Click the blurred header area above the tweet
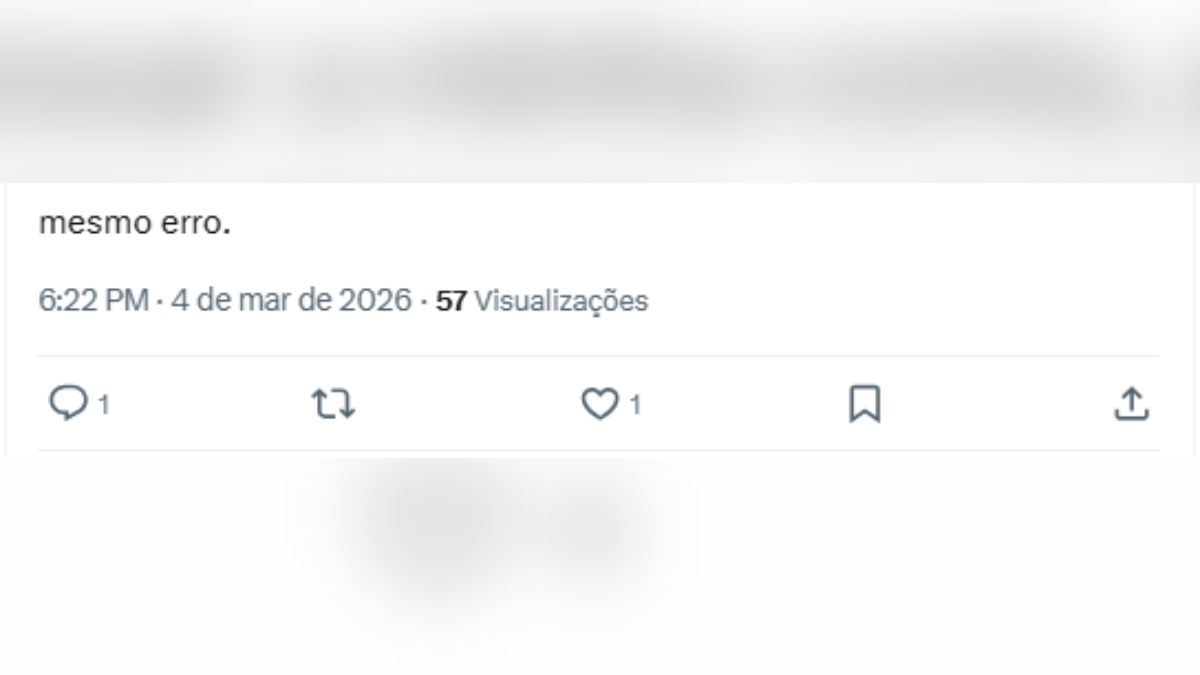 [600, 90]
